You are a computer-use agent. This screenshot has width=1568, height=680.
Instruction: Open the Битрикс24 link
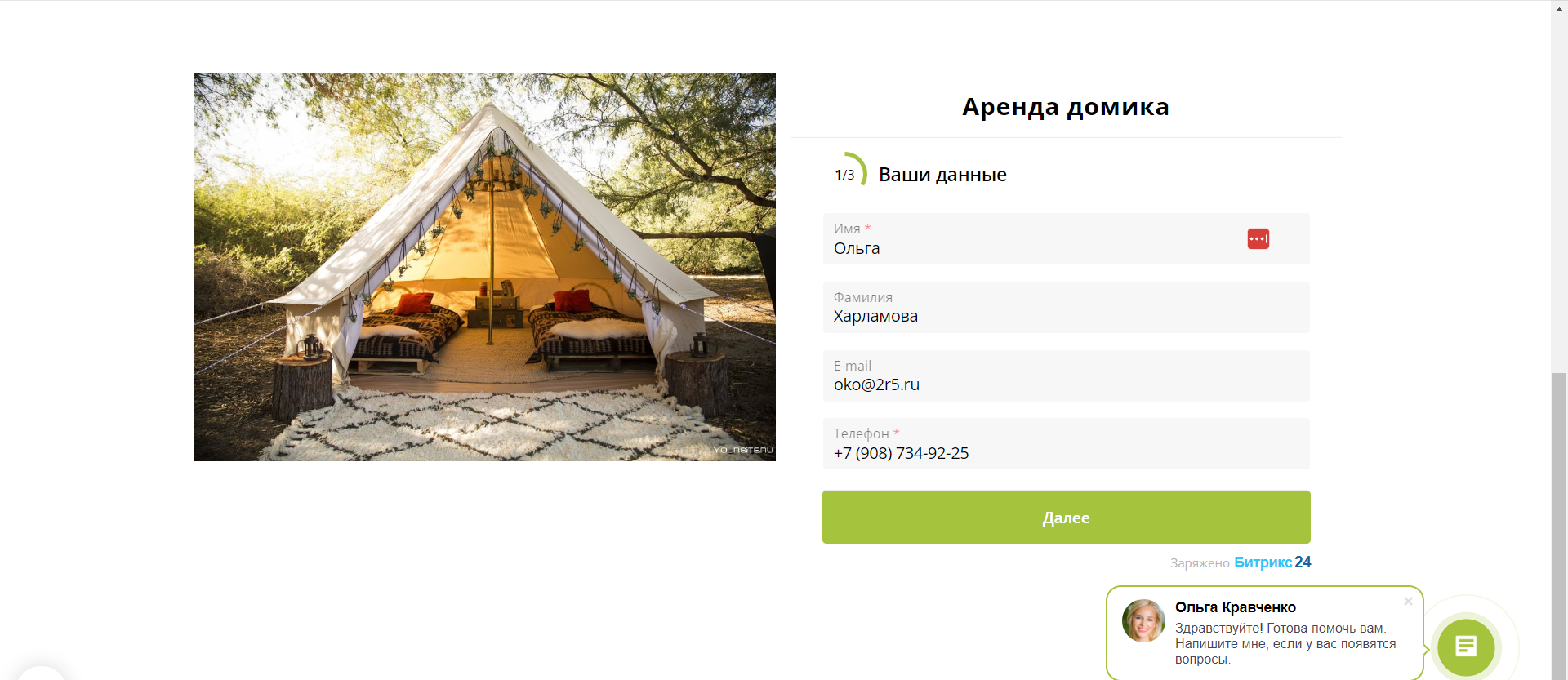(x=1272, y=562)
